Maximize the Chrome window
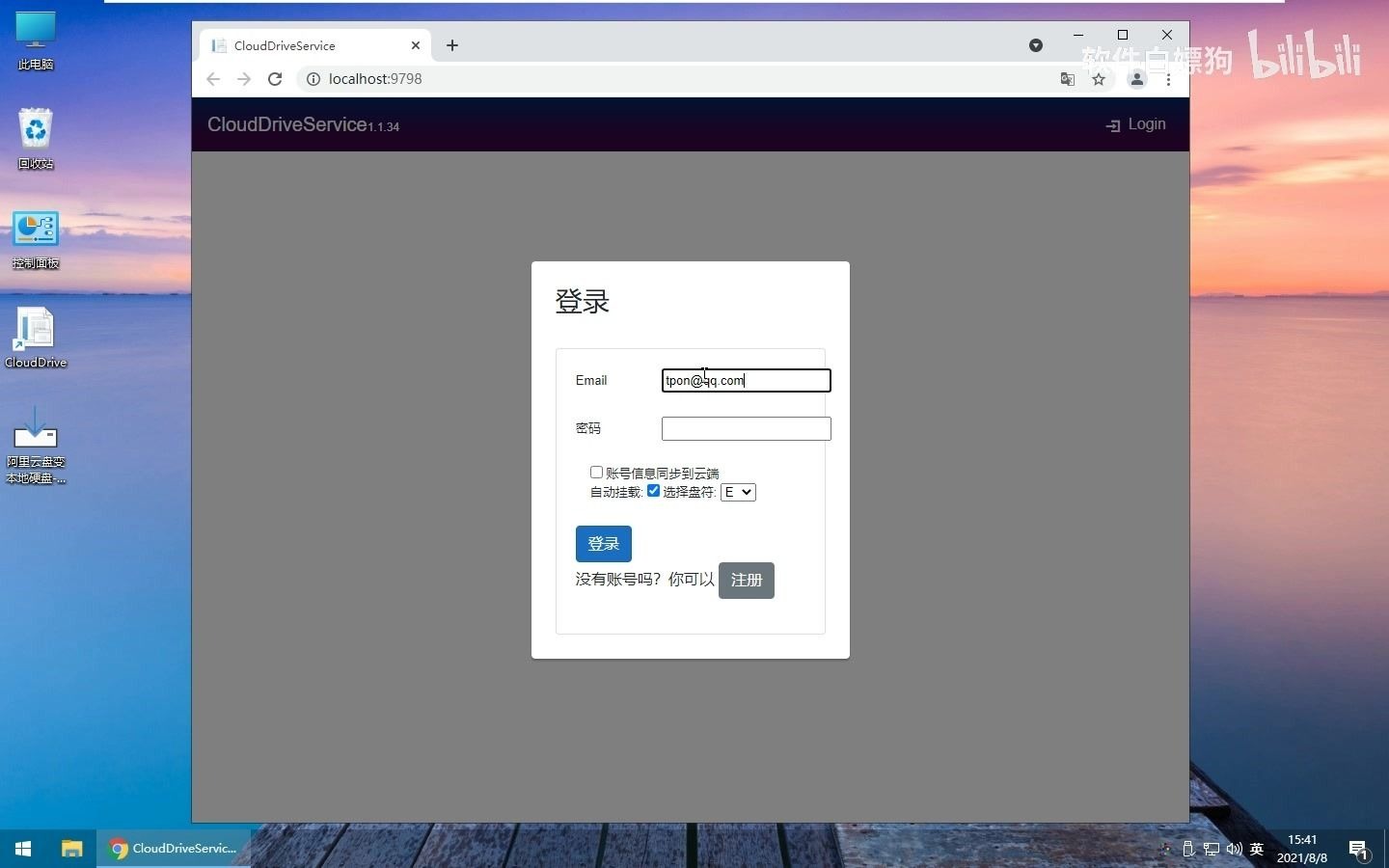Viewport: 1389px width, 868px height. (x=1123, y=35)
